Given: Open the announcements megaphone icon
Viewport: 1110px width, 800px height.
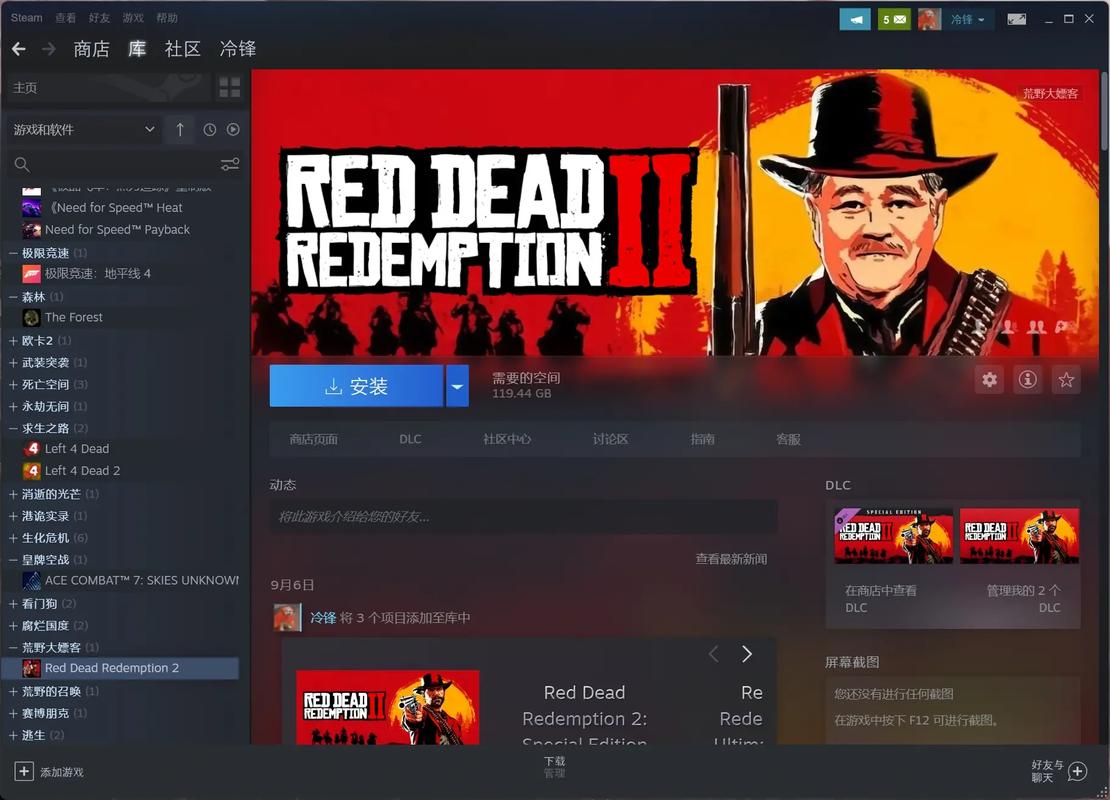Looking at the screenshot, I should pyautogui.click(x=855, y=19).
